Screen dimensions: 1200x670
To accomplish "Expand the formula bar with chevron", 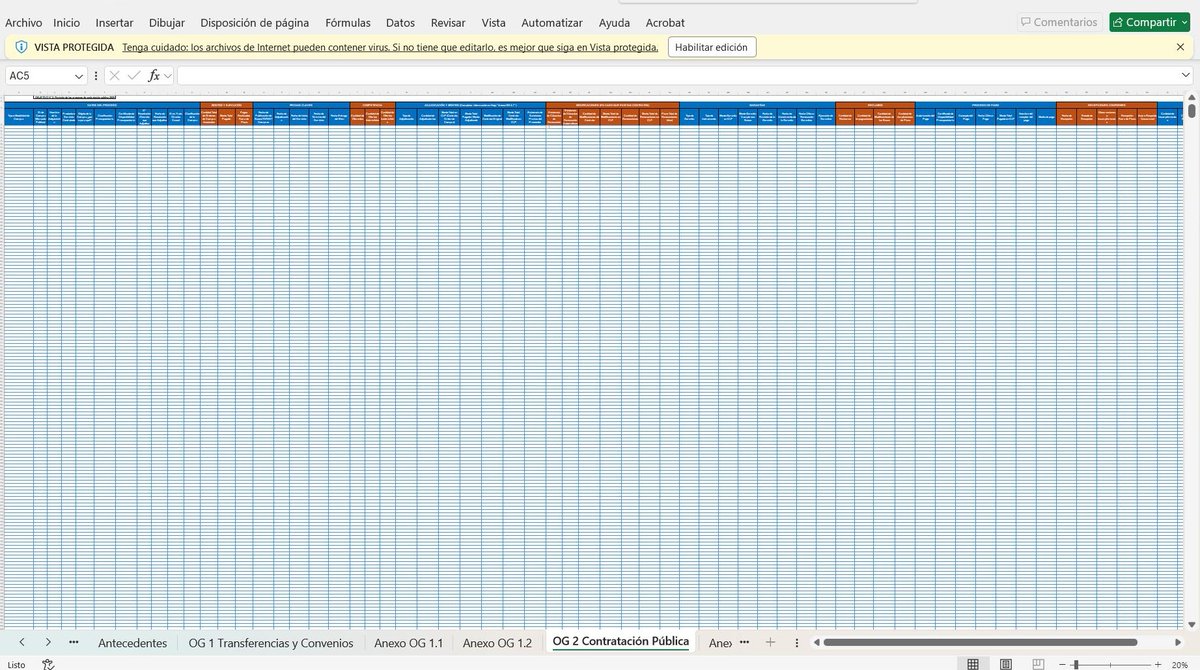I will click(x=1186, y=76).
